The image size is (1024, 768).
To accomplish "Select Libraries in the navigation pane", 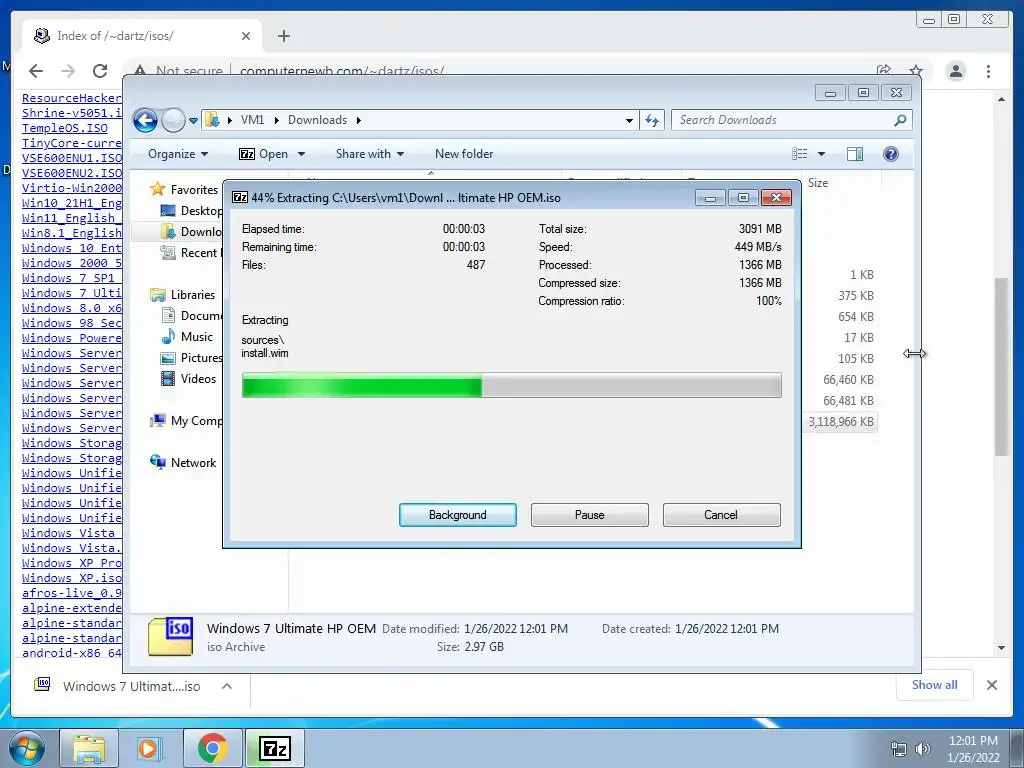I will (193, 295).
